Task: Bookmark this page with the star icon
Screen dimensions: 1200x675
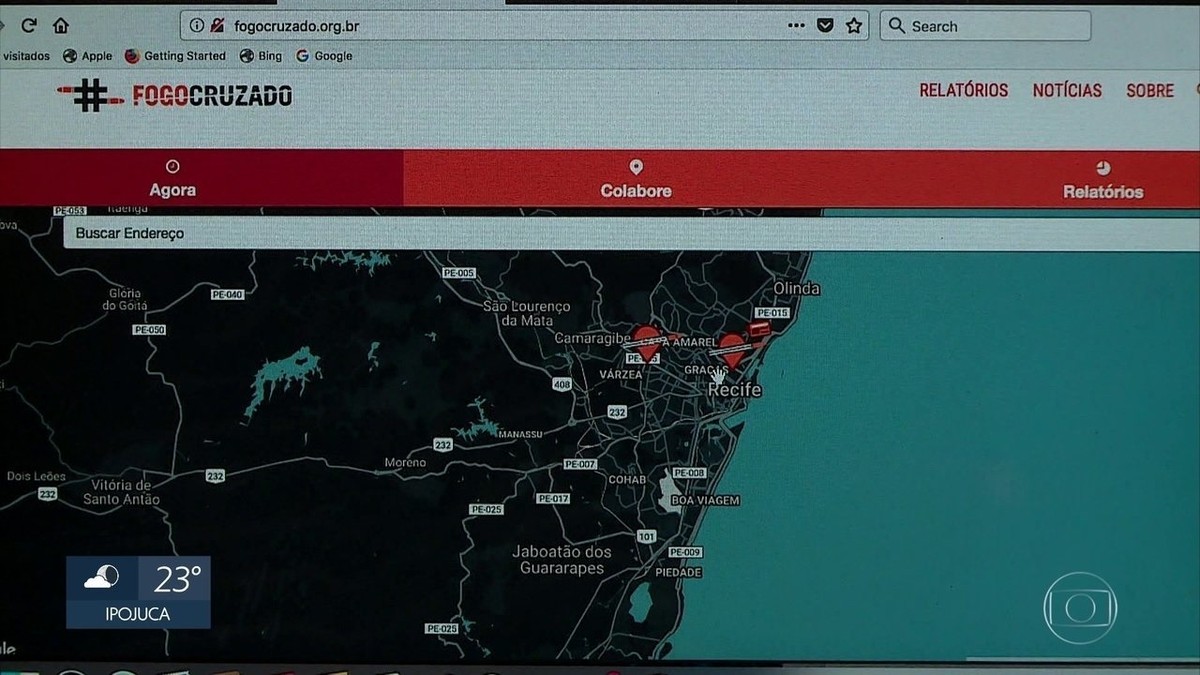Action: [853, 26]
